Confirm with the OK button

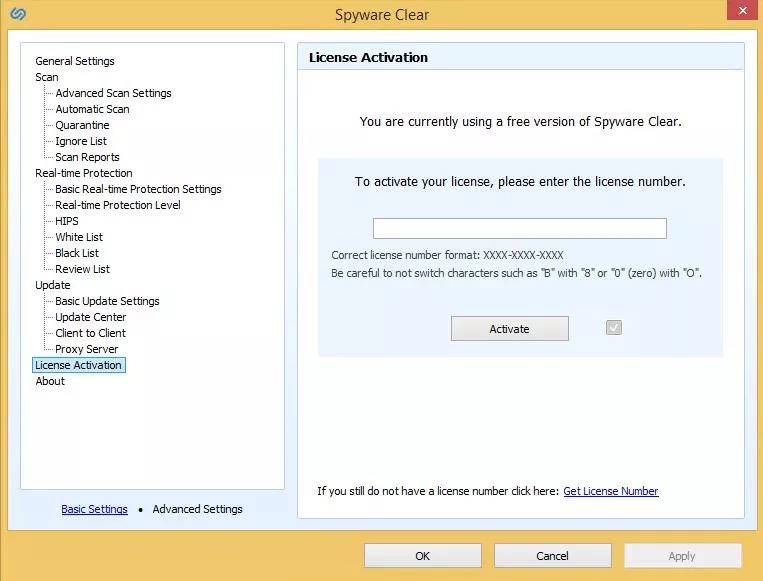pyautogui.click(x=423, y=556)
